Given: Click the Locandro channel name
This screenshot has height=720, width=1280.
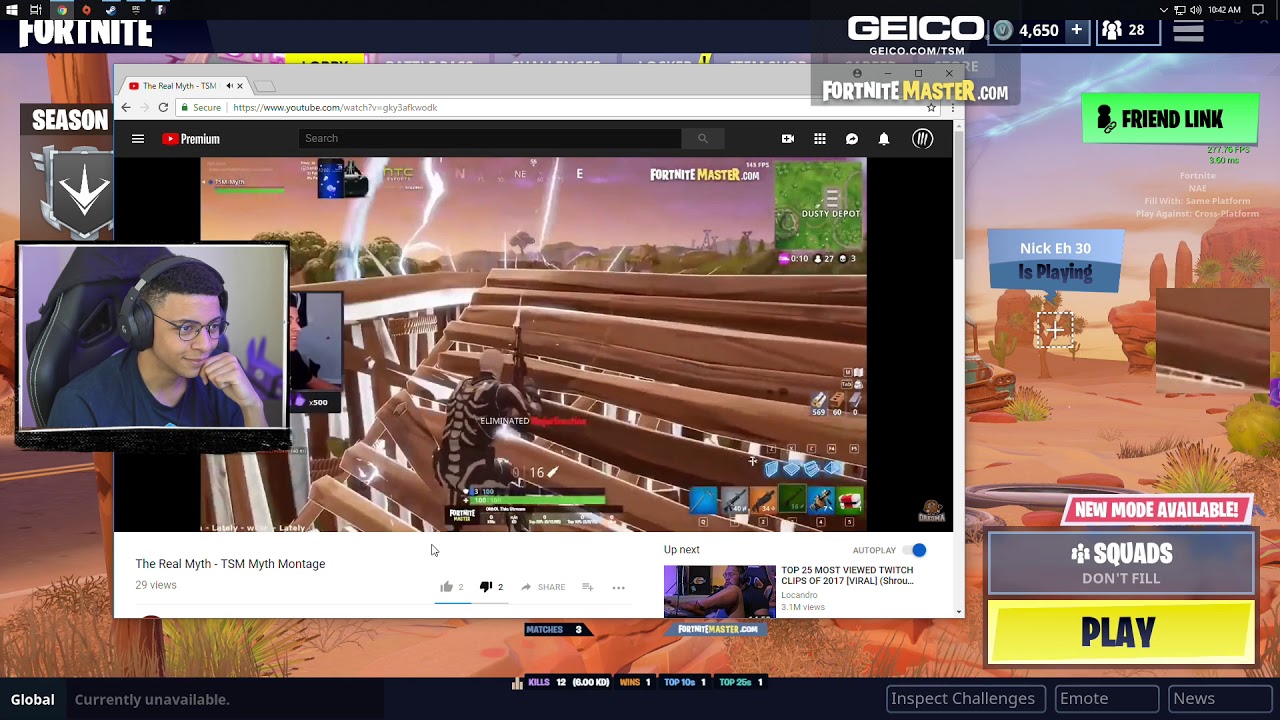Looking at the screenshot, I should [x=799, y=595].
